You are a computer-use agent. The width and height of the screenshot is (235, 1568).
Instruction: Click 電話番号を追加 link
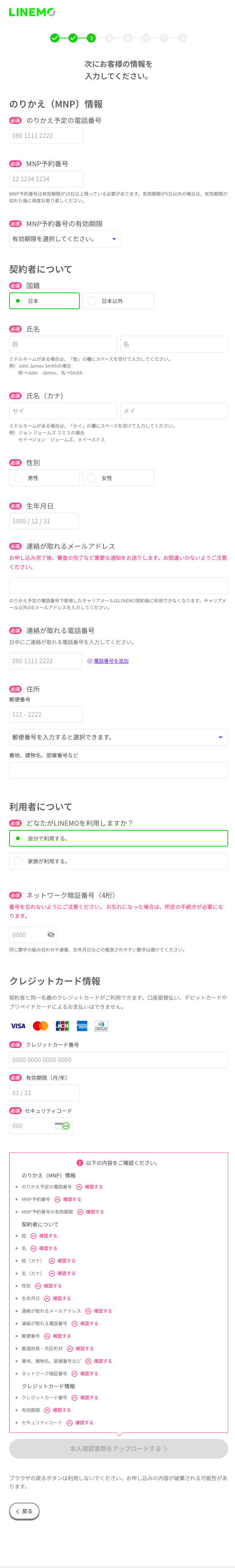[111, 661]
